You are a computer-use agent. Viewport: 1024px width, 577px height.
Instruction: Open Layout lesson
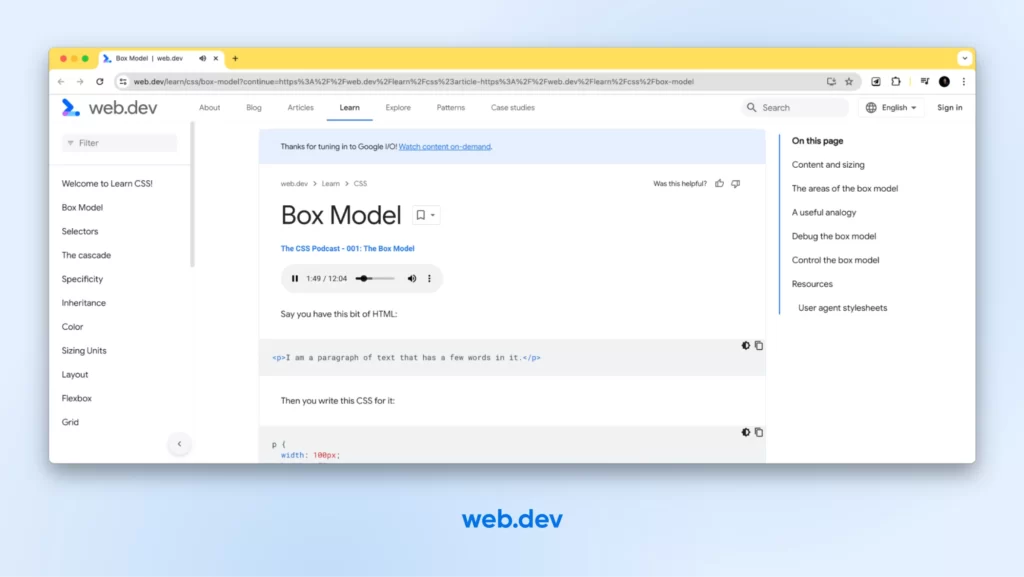click(x=75, y=375)
